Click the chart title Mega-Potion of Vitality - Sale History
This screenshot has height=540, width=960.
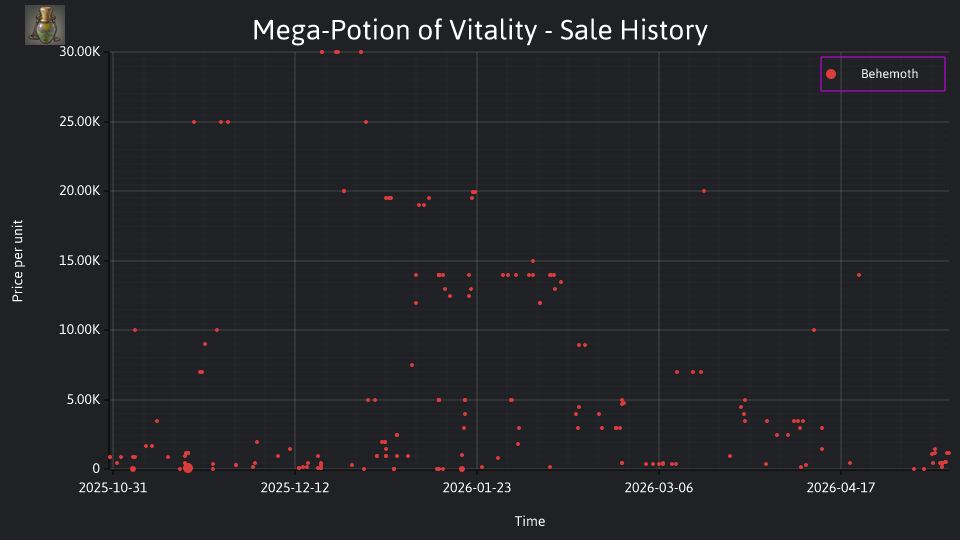(480, 30)
